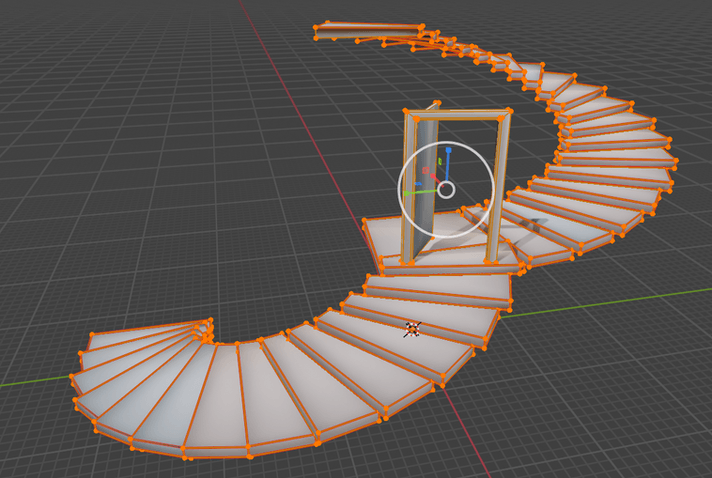The image size is (712, 478).
Task: Click the top-left corner vertex of door frame
Action: pyautogui.click(x=404, y=111)
